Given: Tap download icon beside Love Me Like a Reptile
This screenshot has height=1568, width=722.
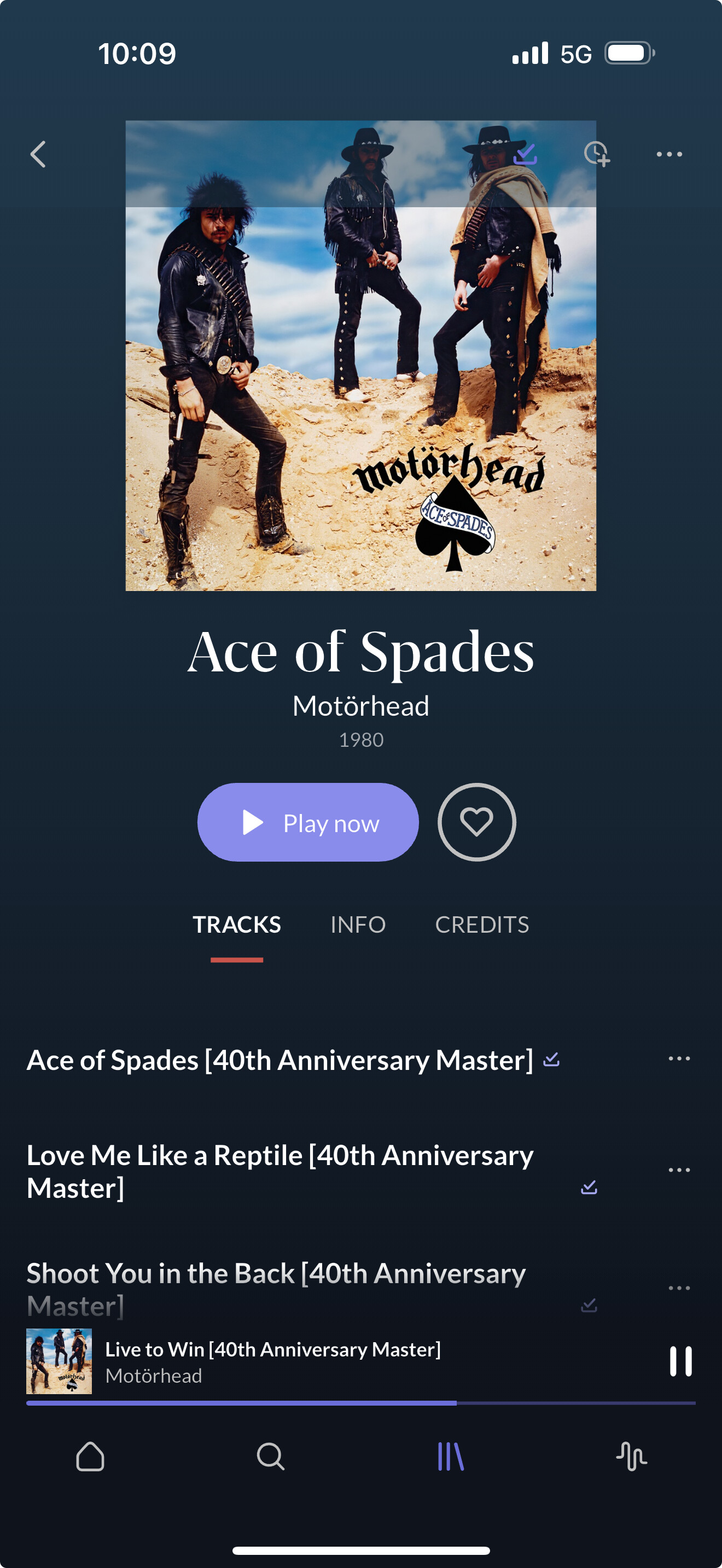Looking at the screenshot, I should [589, 1187].
